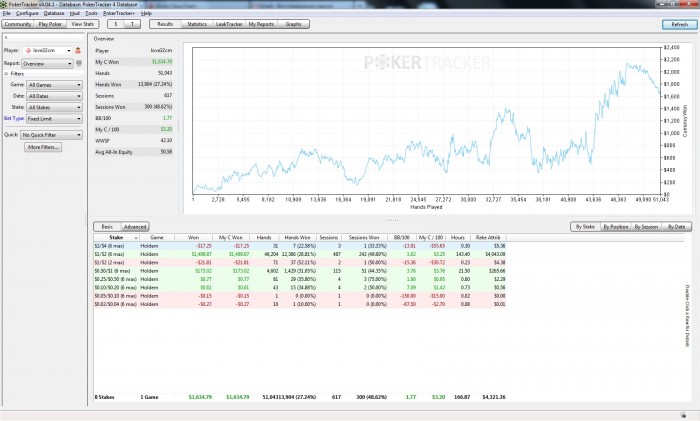Group the results By Position
Viewport: 700px width, 421px height.
(616, 227)
